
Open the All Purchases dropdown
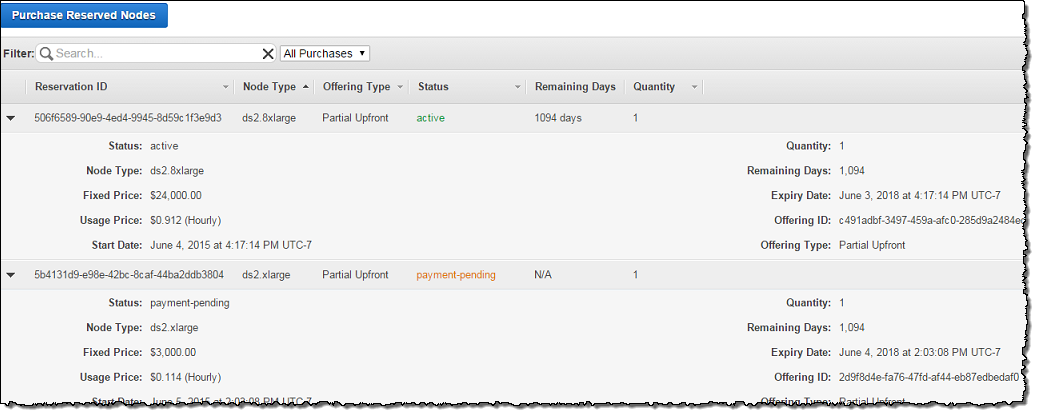coord(324,53)
